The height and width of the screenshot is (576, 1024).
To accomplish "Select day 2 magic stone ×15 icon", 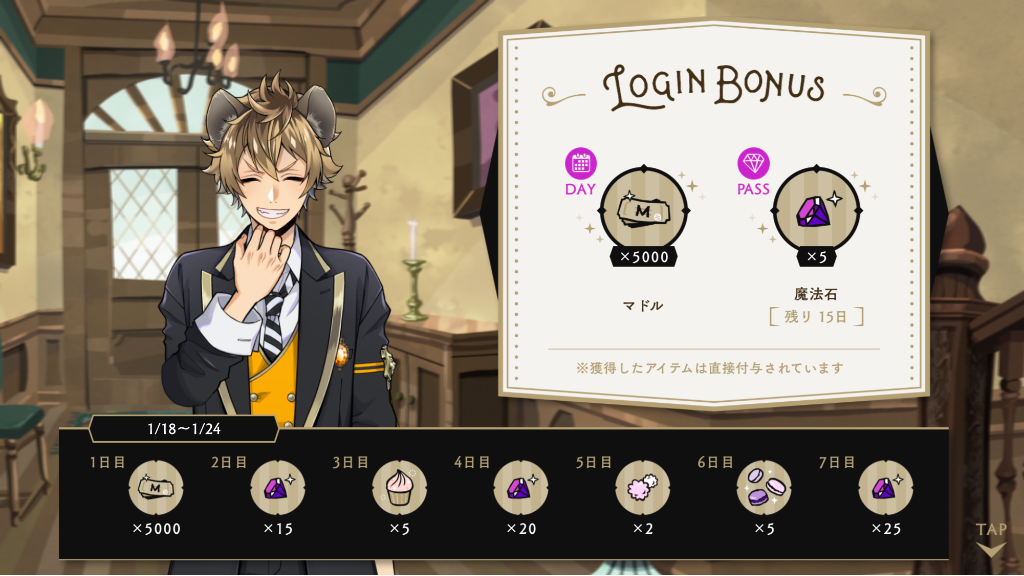I will click(x=278, y=487).
